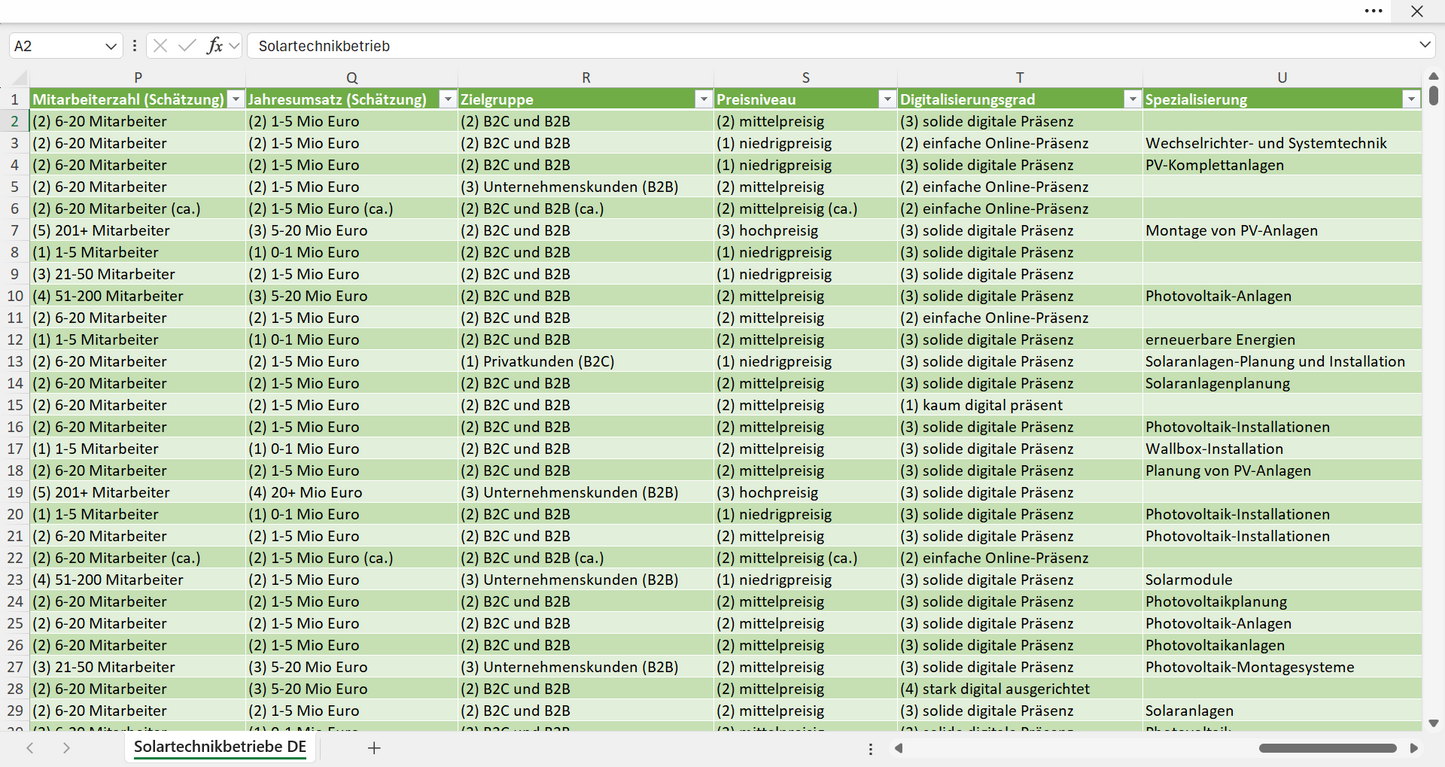Screen dimensions: 1445x767
Task: Select cell with Planung von PV-Anlagen
Action: click(x=1282, y=470)
